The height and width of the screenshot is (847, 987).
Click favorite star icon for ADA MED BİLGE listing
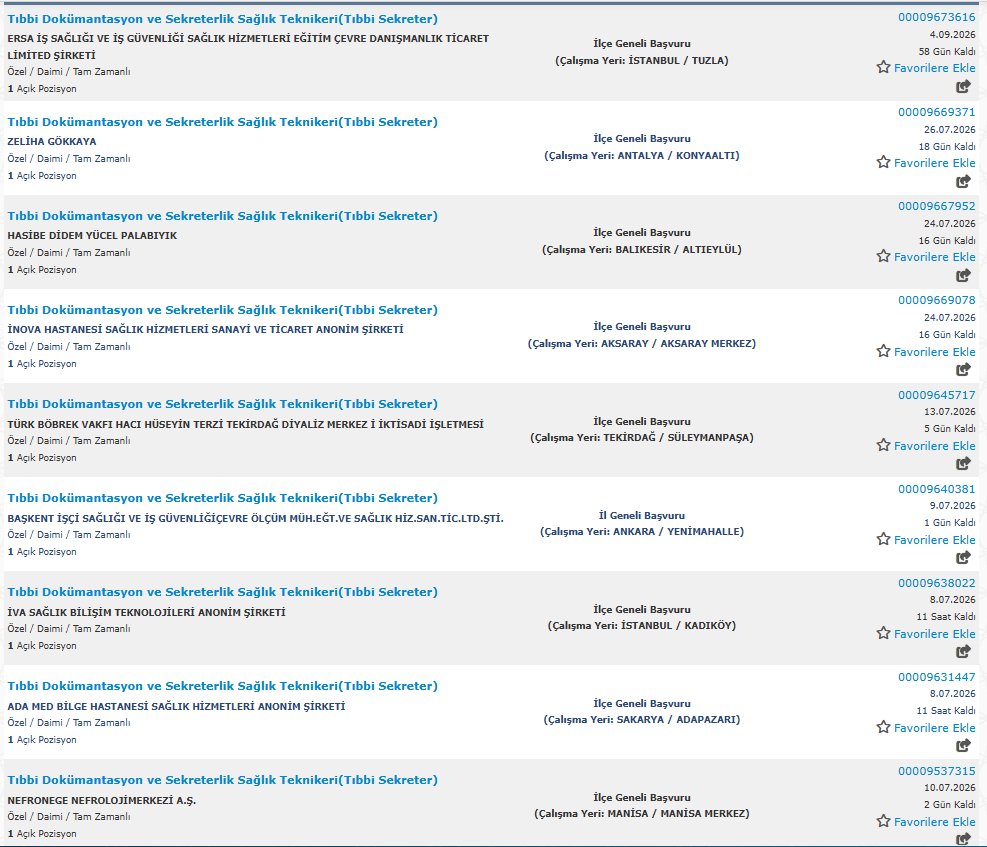pos(884,727)
